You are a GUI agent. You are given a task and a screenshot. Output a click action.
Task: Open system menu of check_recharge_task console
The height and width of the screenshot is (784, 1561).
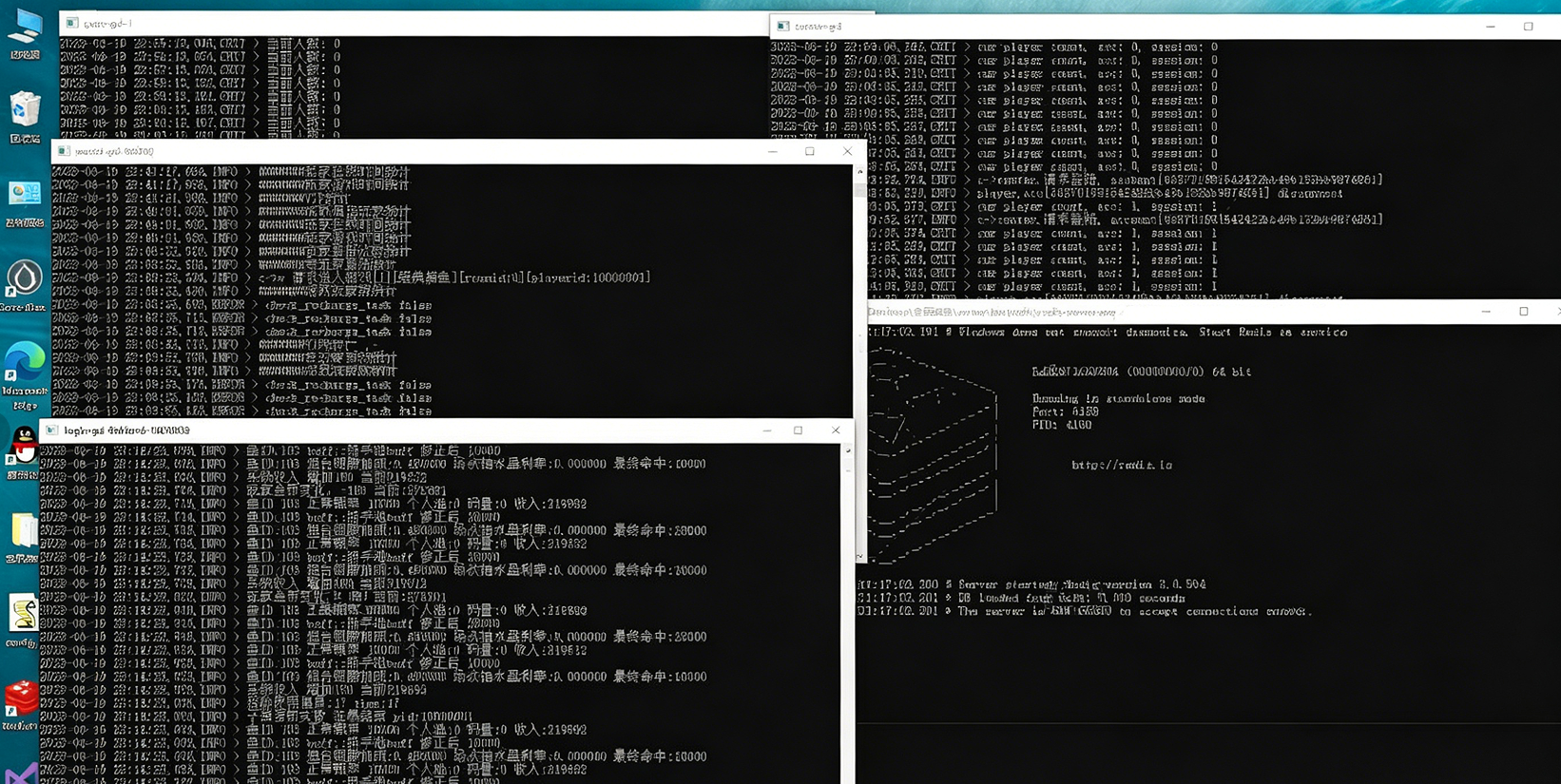(64, 151)
